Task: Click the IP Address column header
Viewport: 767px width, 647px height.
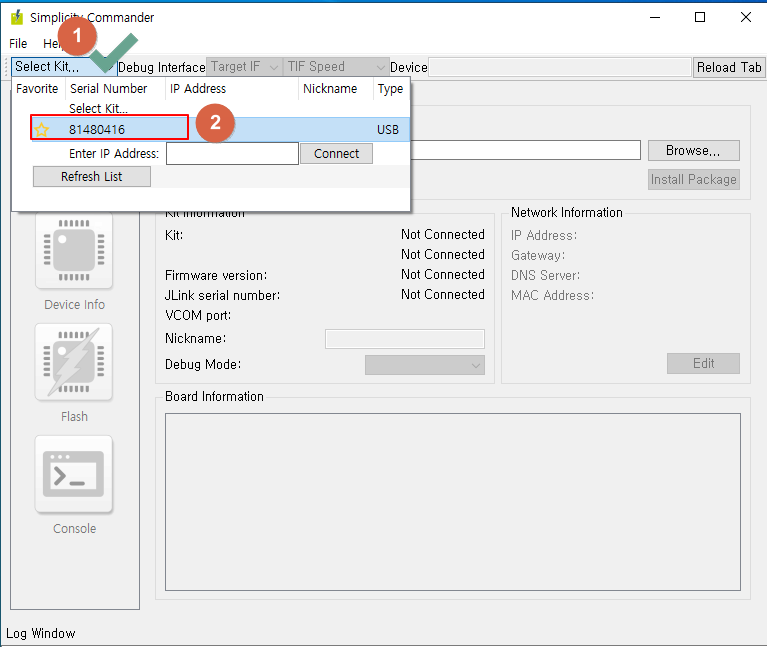Action: click(x=232, y=89)
